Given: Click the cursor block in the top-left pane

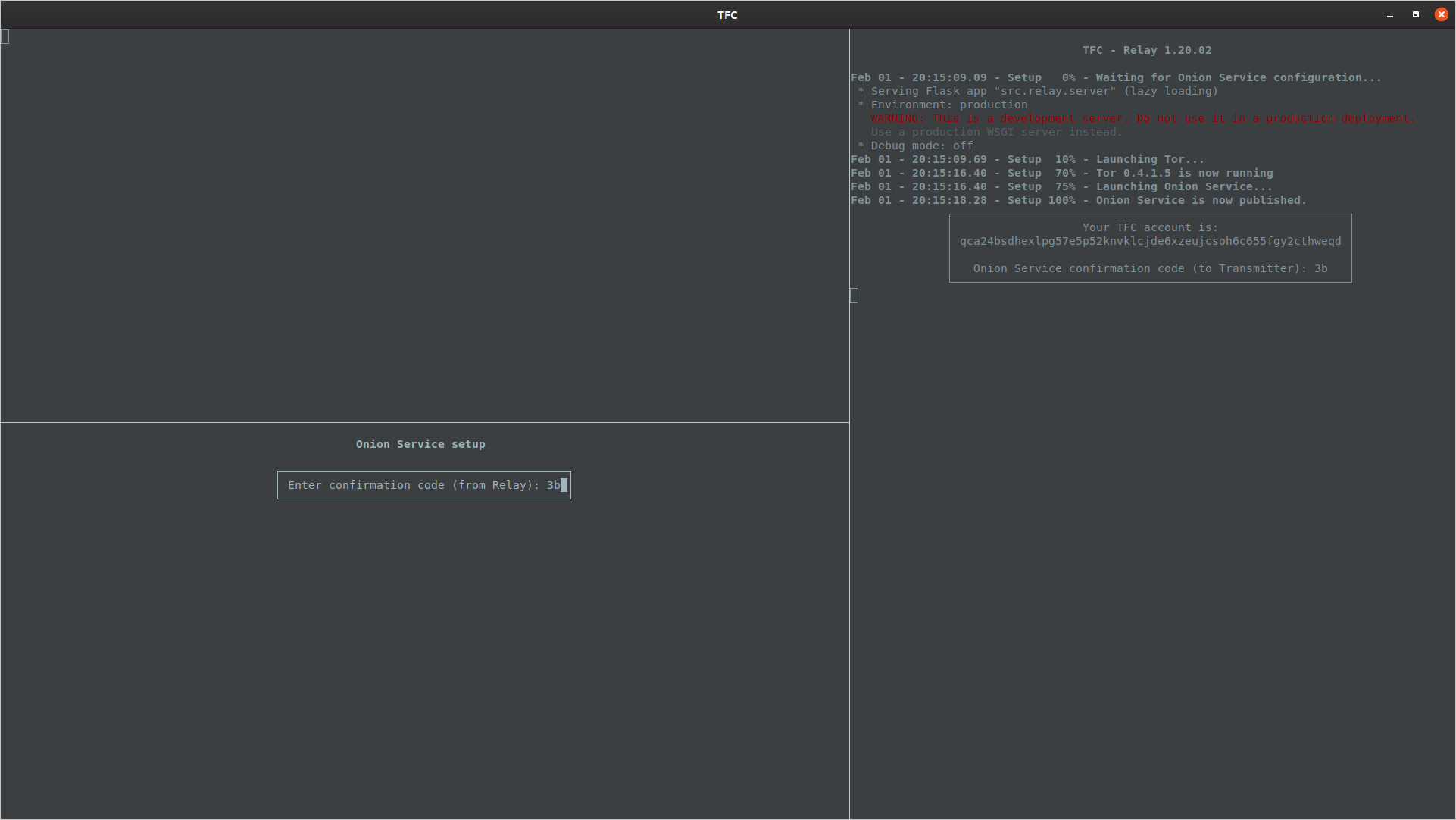Looking at the screenshot, I should click(5, 36).
